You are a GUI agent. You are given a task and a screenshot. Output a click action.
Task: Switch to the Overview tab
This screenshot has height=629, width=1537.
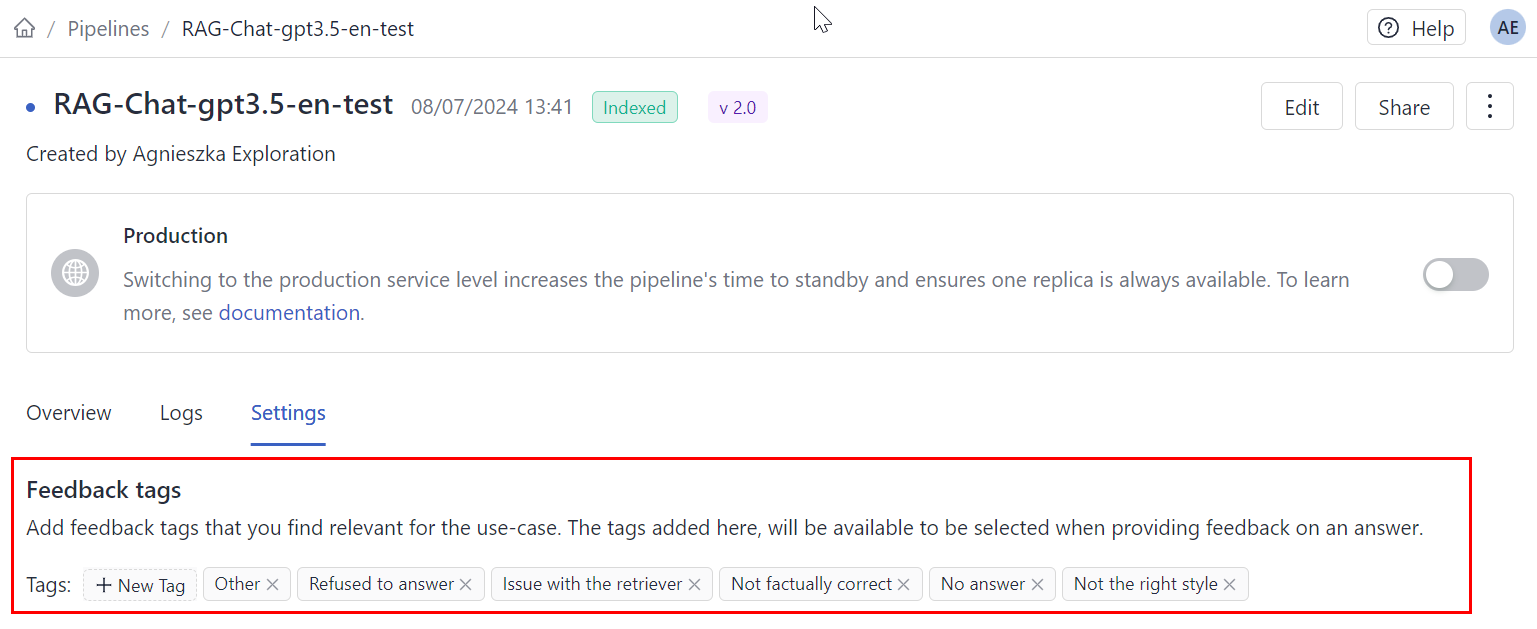(68, 413)
